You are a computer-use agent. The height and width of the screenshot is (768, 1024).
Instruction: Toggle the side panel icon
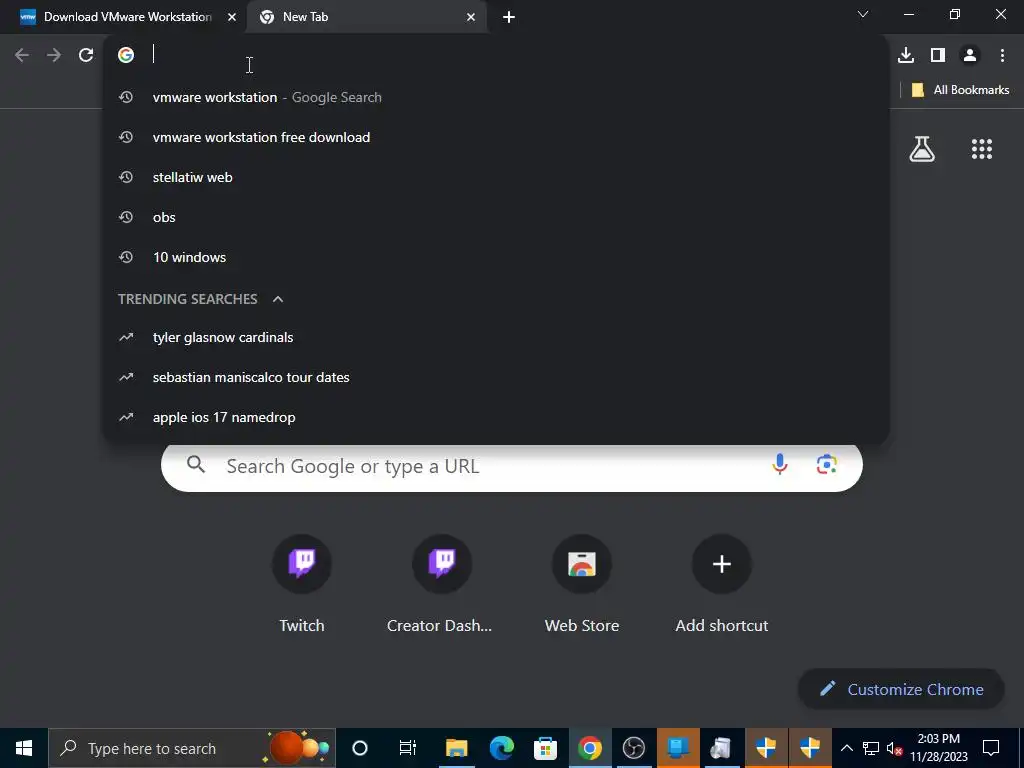[x=938, y=55]
